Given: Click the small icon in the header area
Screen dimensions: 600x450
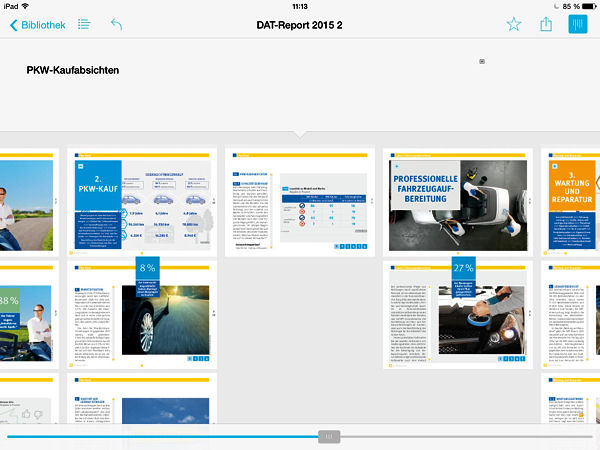Looking at the screenshot, I should (x=482, y=61).
